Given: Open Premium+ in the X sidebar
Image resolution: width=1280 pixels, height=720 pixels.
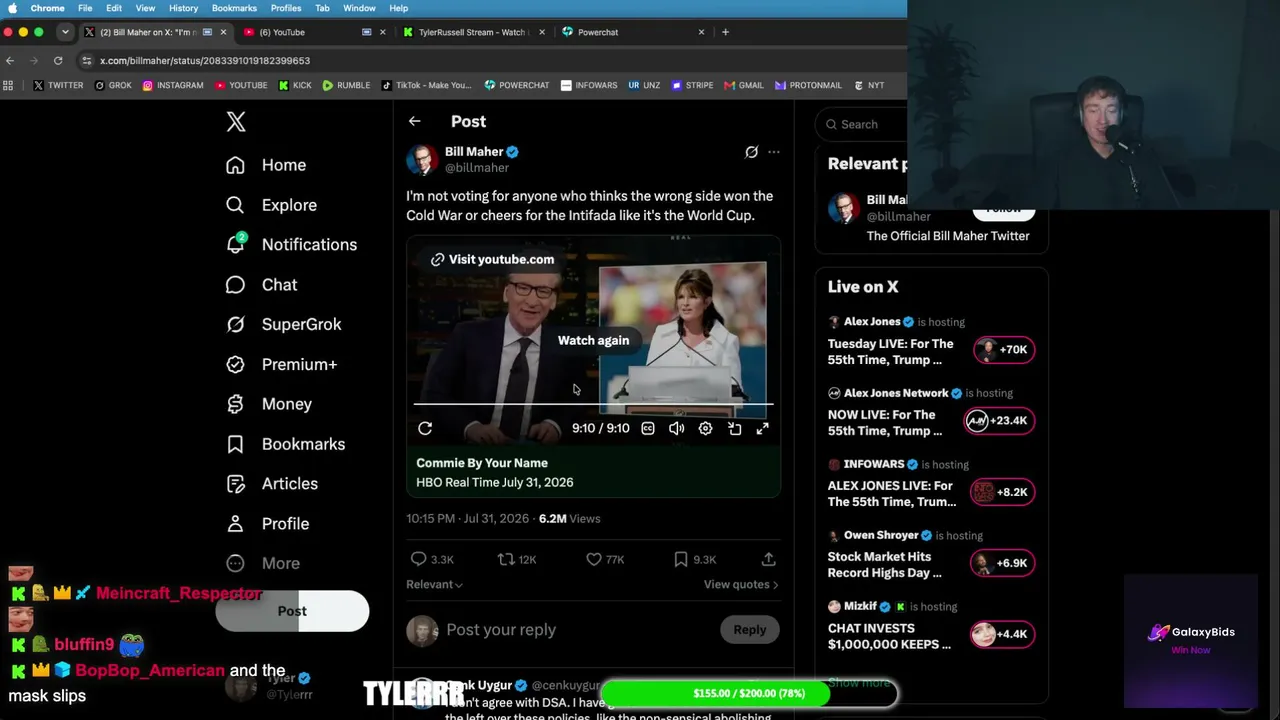Looking at the screenshot, I should pyautogui.click(x=281, y=364).
